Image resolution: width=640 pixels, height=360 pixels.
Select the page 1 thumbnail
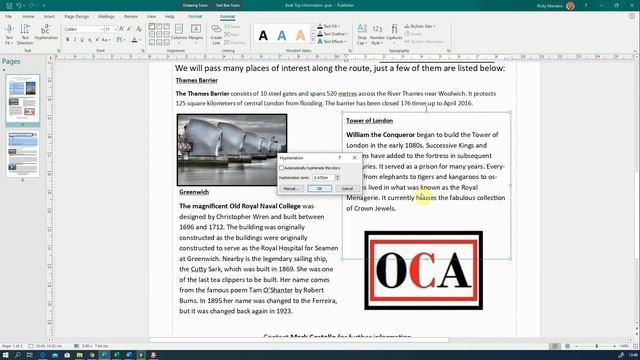pos(22,98)
